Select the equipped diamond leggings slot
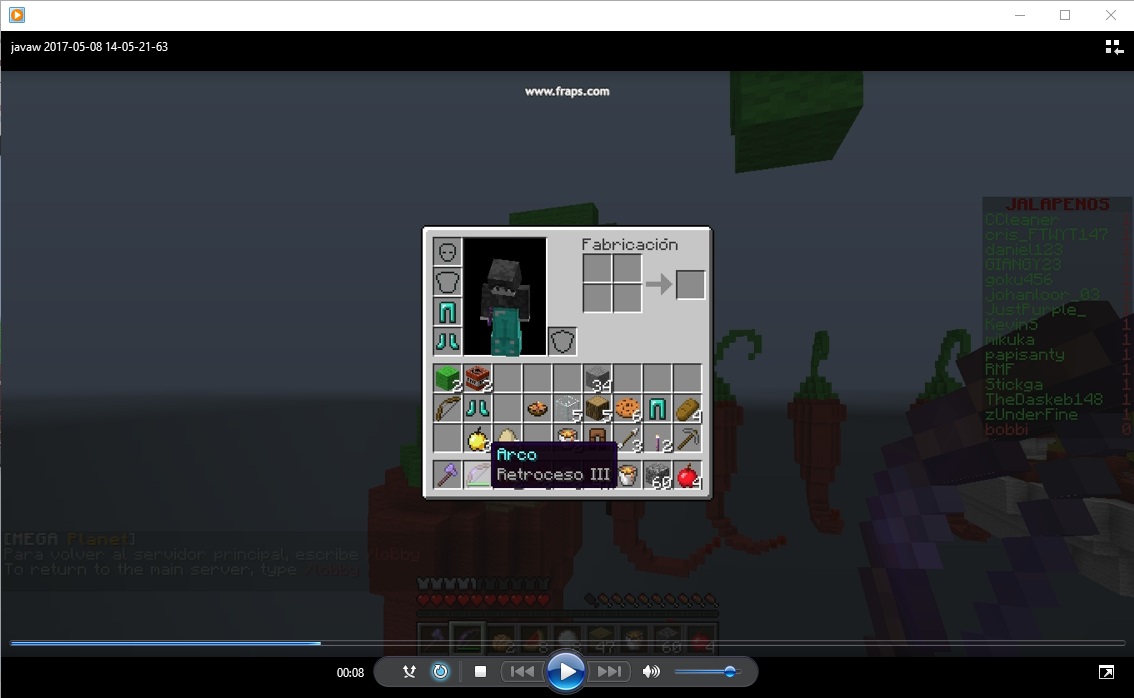The image size is (1134, 698). coord(448,312)
